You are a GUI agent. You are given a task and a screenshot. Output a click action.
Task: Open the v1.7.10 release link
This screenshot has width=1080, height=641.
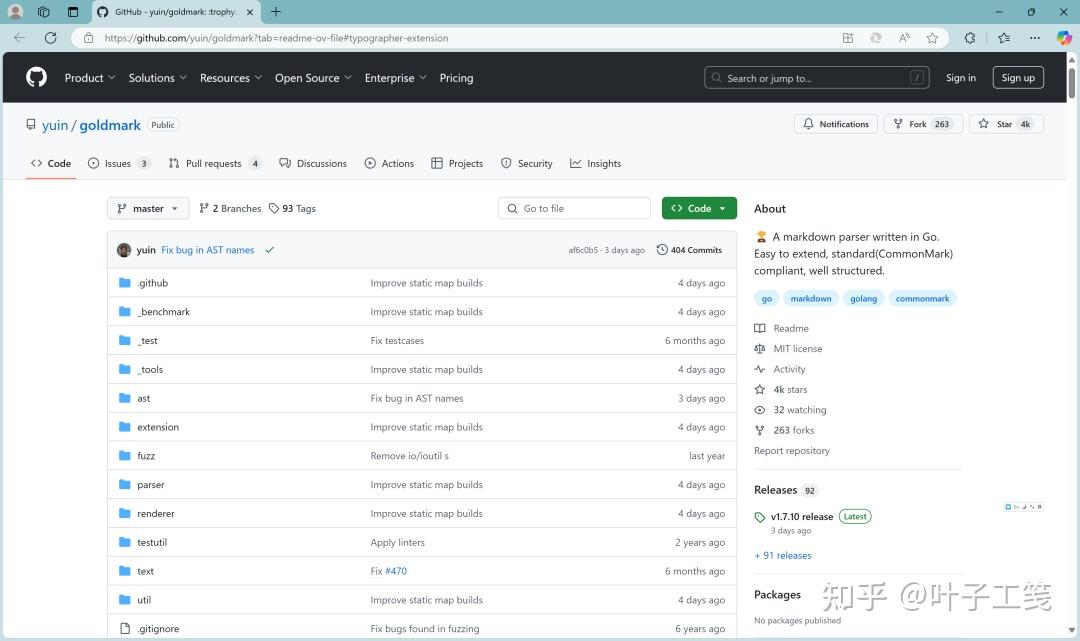802,516
